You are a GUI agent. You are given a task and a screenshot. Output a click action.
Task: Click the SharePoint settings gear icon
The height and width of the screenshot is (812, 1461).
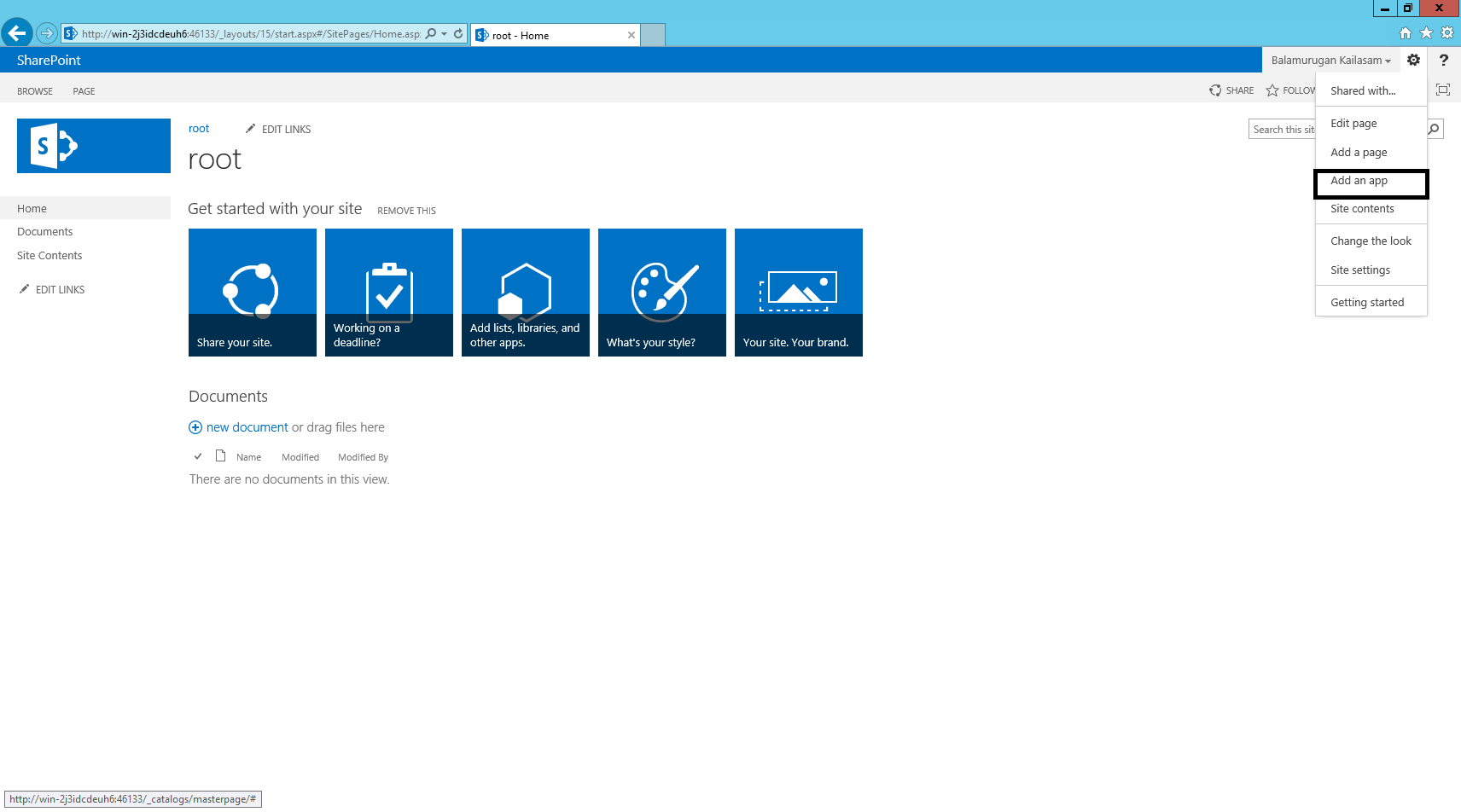(1414, 60)
